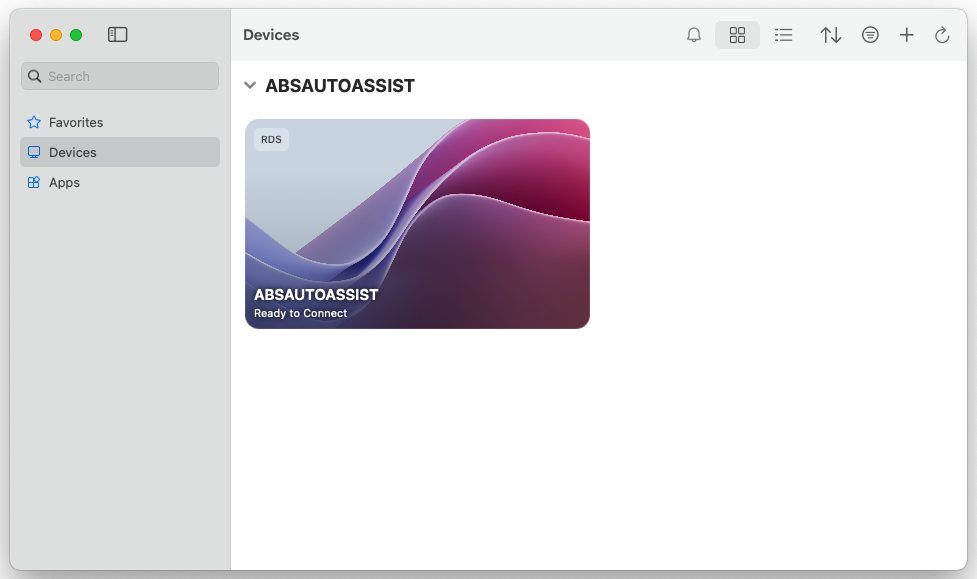Click the Ready to Connect status text
977x579 pixels.
point(300,313)
